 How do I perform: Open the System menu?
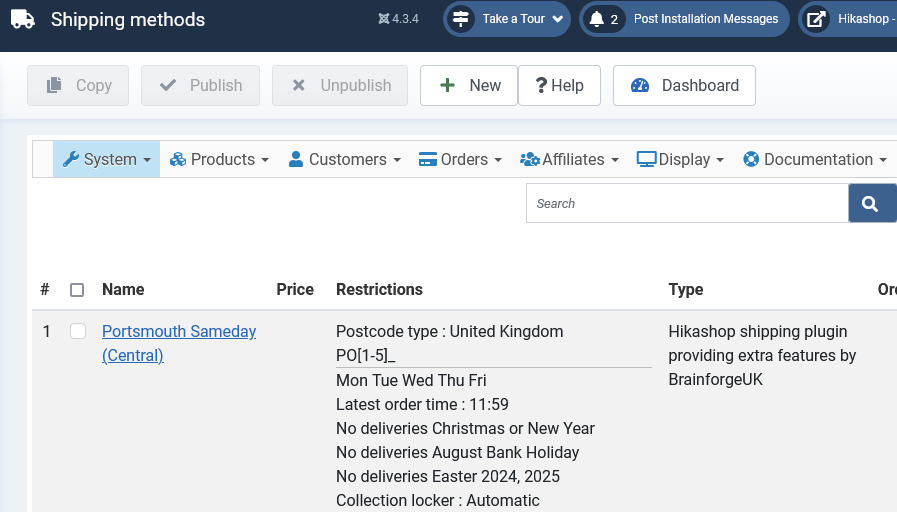106,159
